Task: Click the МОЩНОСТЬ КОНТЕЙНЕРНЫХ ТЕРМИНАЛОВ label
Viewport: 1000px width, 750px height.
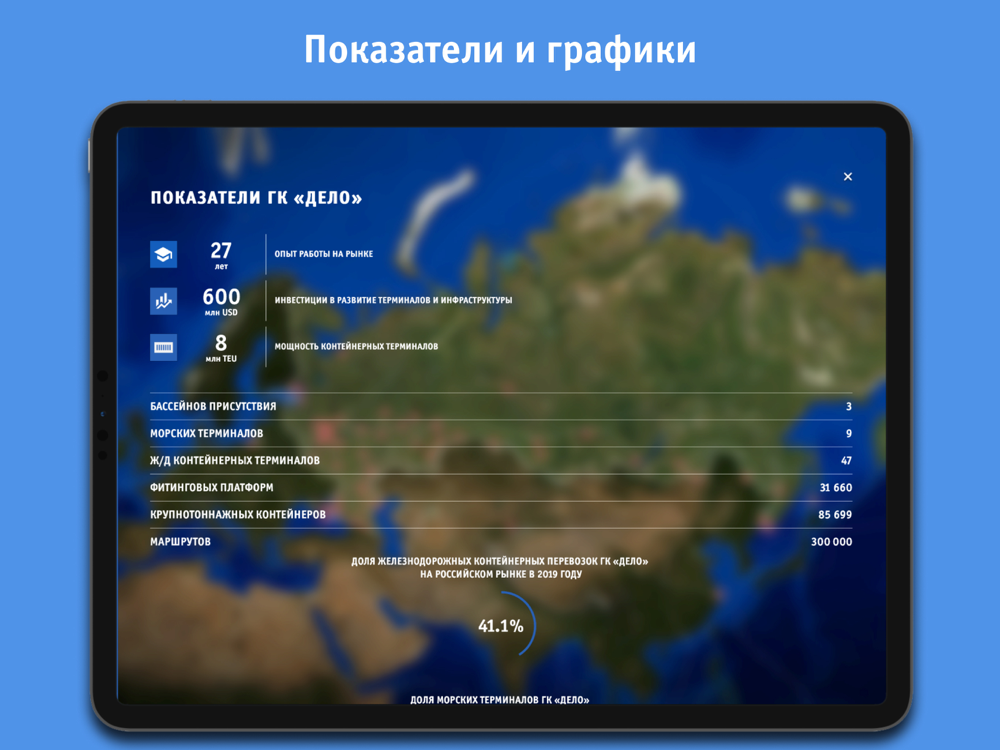Action: pyautogui.click(x=356, y=346)
